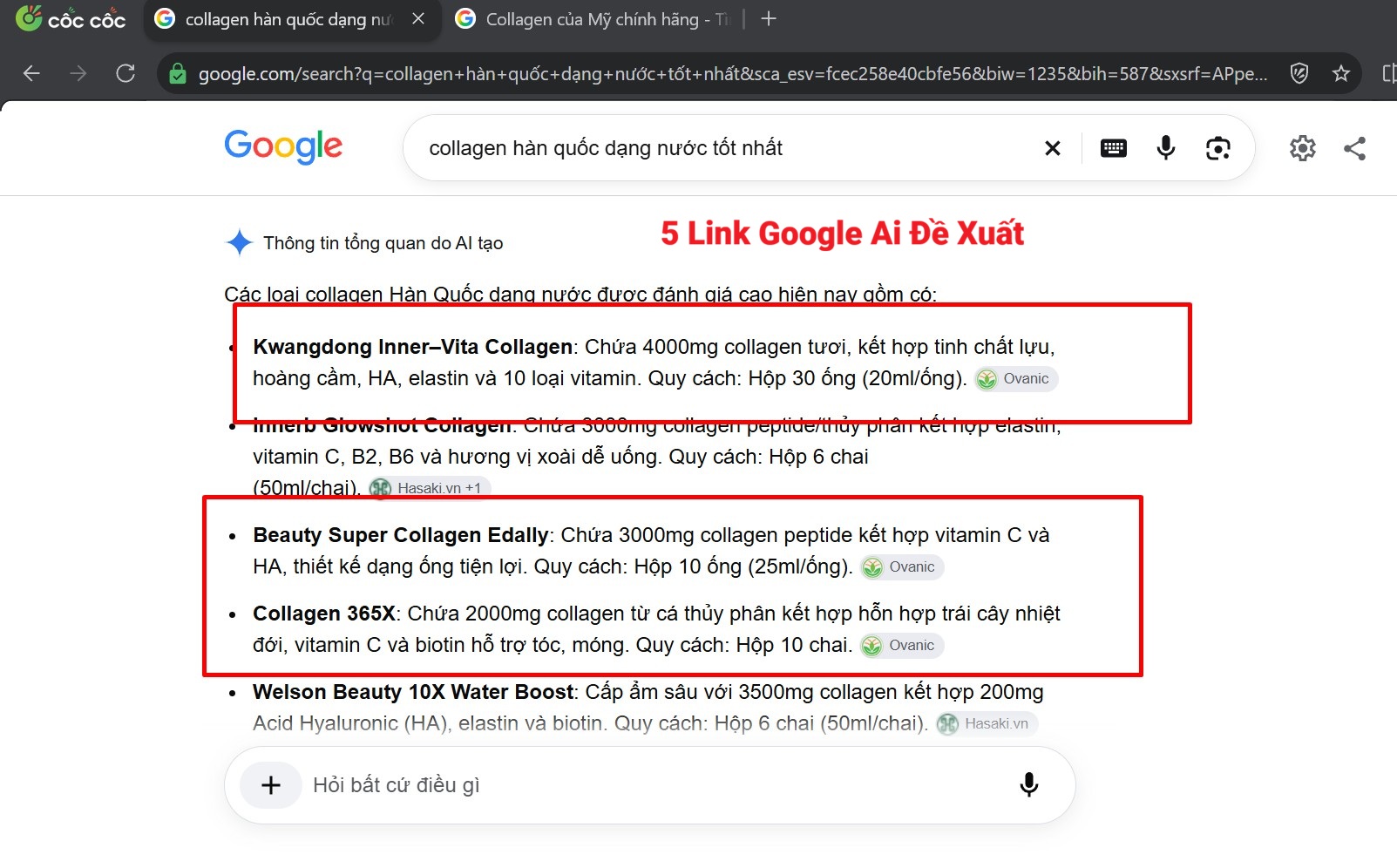Reload the current page
This screenshot has height=868, width=1397.
tap(125, 74)
